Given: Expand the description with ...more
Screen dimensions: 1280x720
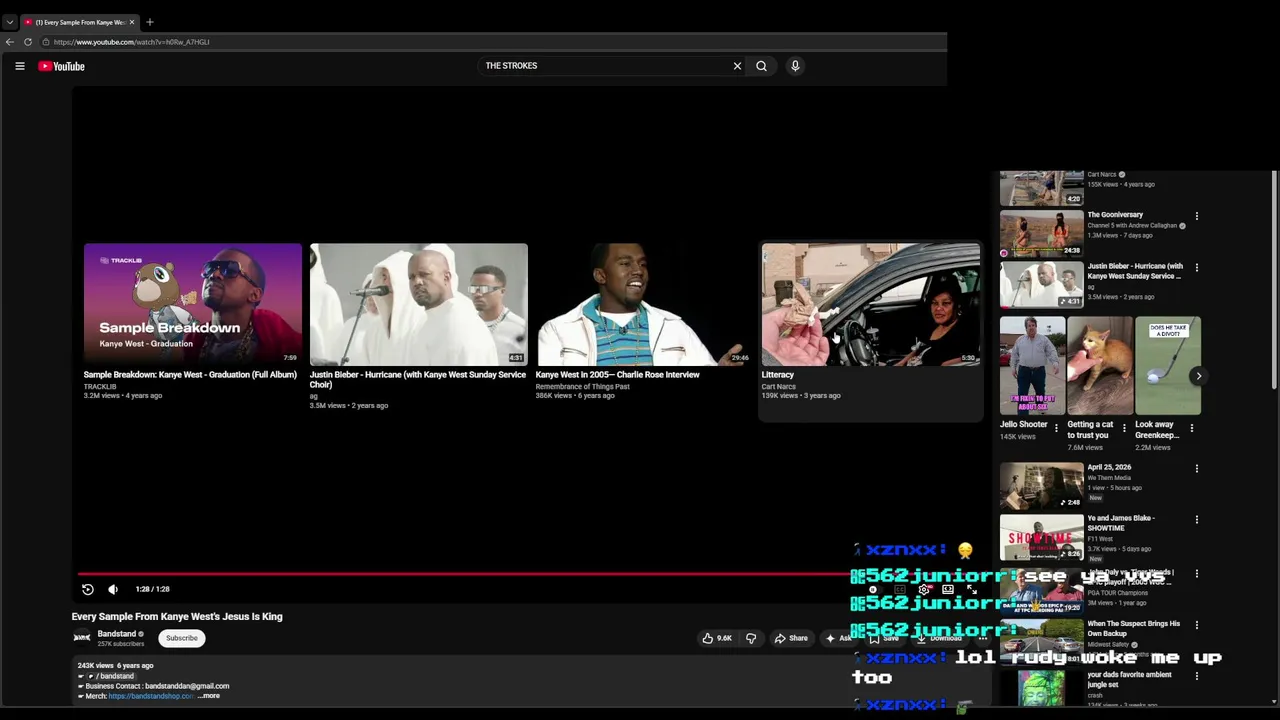Looking at the screenshot, I should (x=209, y=696).
